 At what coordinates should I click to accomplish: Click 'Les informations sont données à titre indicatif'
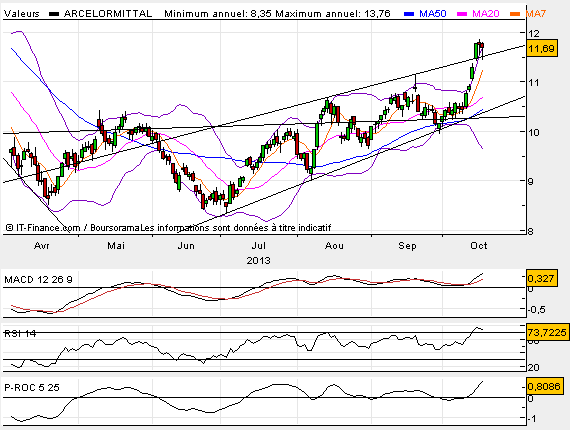[x=236, y=228]
